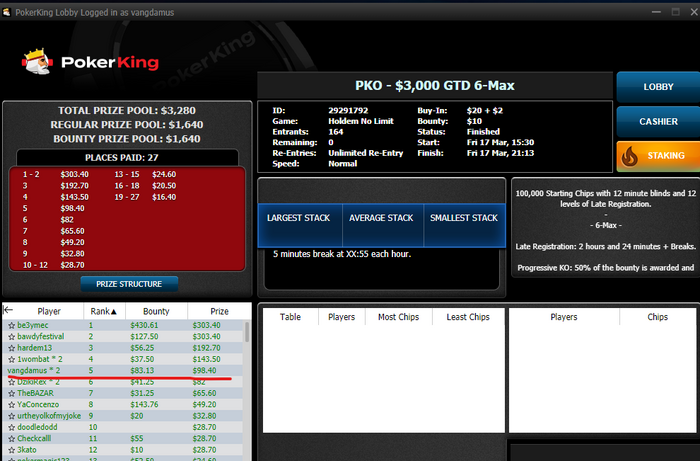Click the PokerKing king mascot logo
Screen dimensions: 700x461
tap(37, 62)
